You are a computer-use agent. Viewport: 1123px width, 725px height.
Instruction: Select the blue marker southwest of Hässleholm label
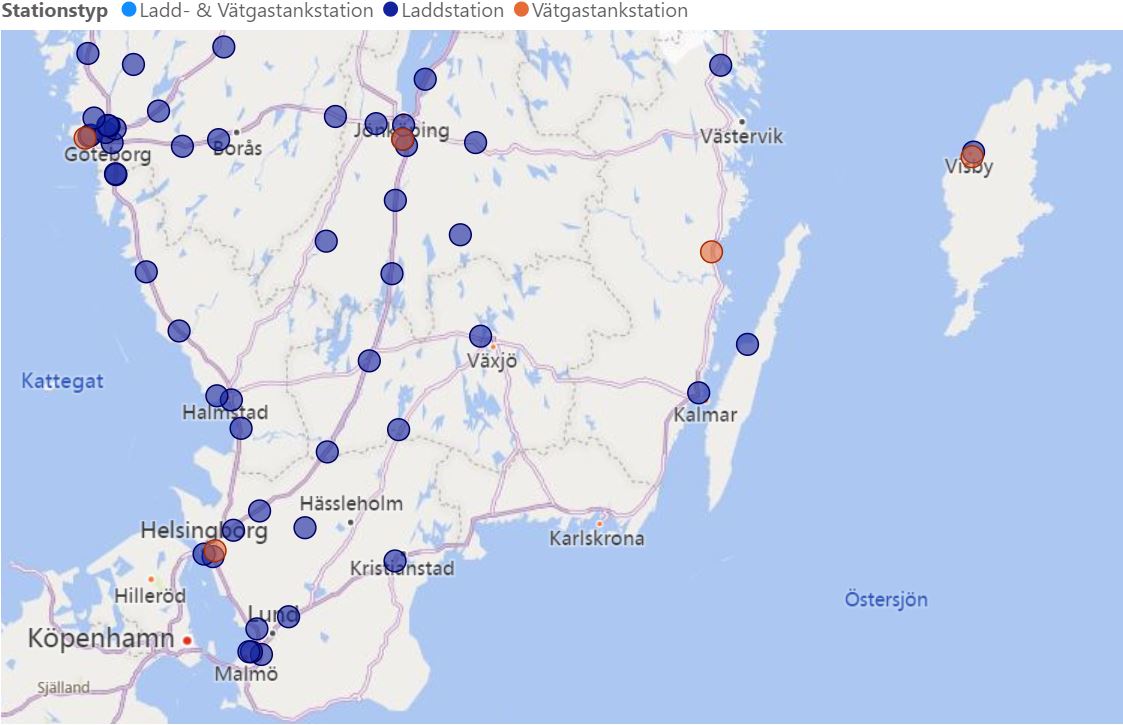[305, 528]
